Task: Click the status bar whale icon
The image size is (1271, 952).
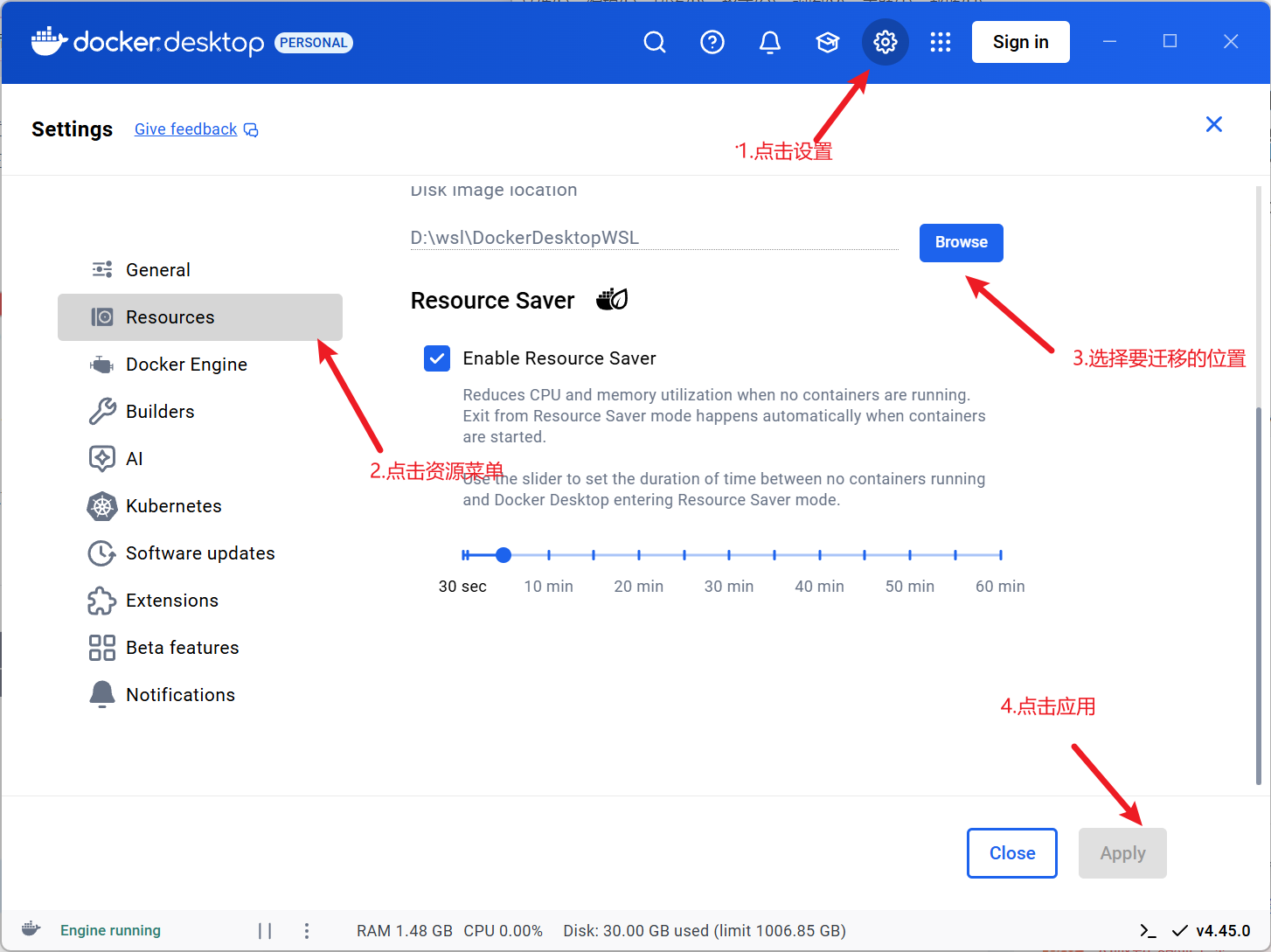Action: point(31,929)
